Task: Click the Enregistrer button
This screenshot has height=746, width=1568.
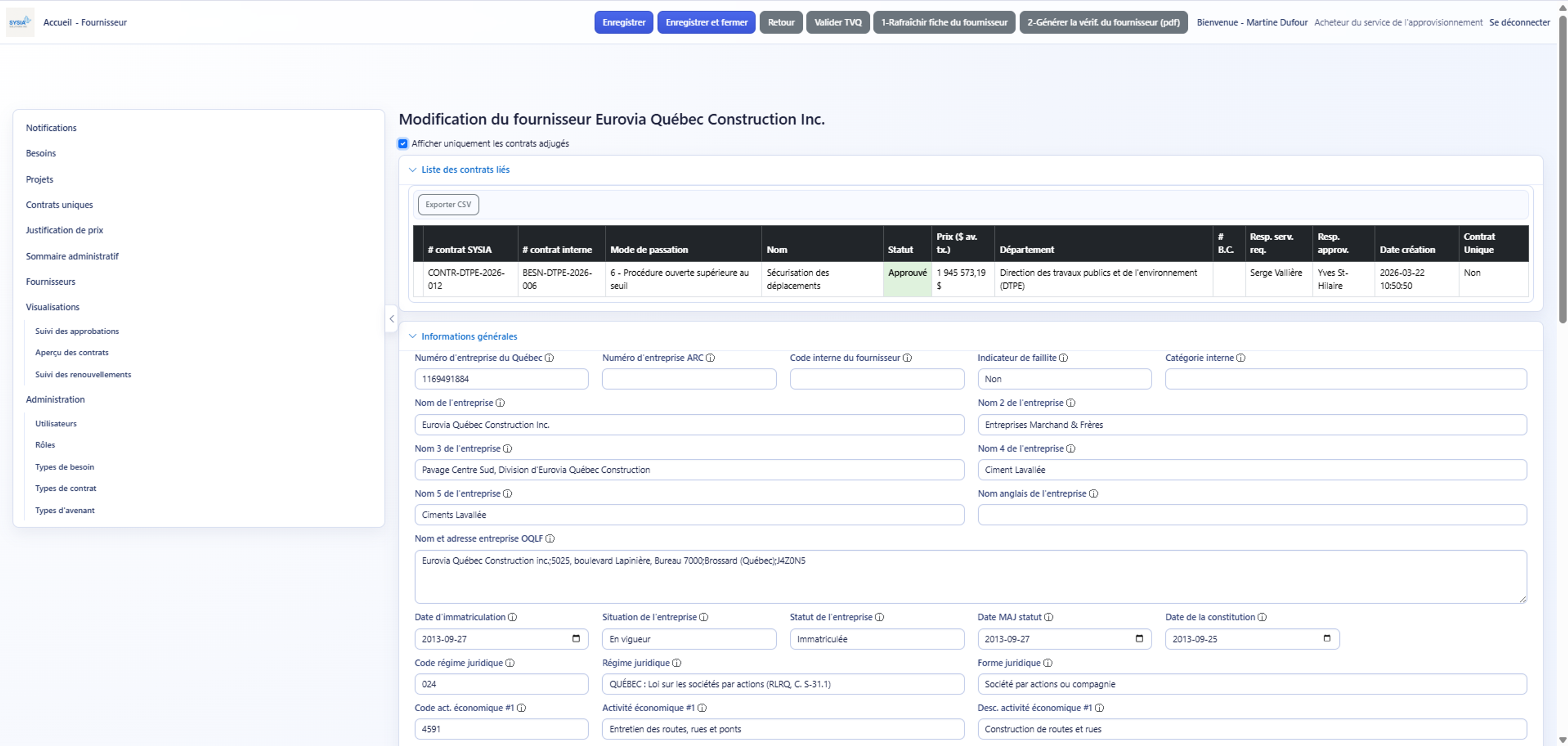Action: pyautogui.click(x=624, y=22)
